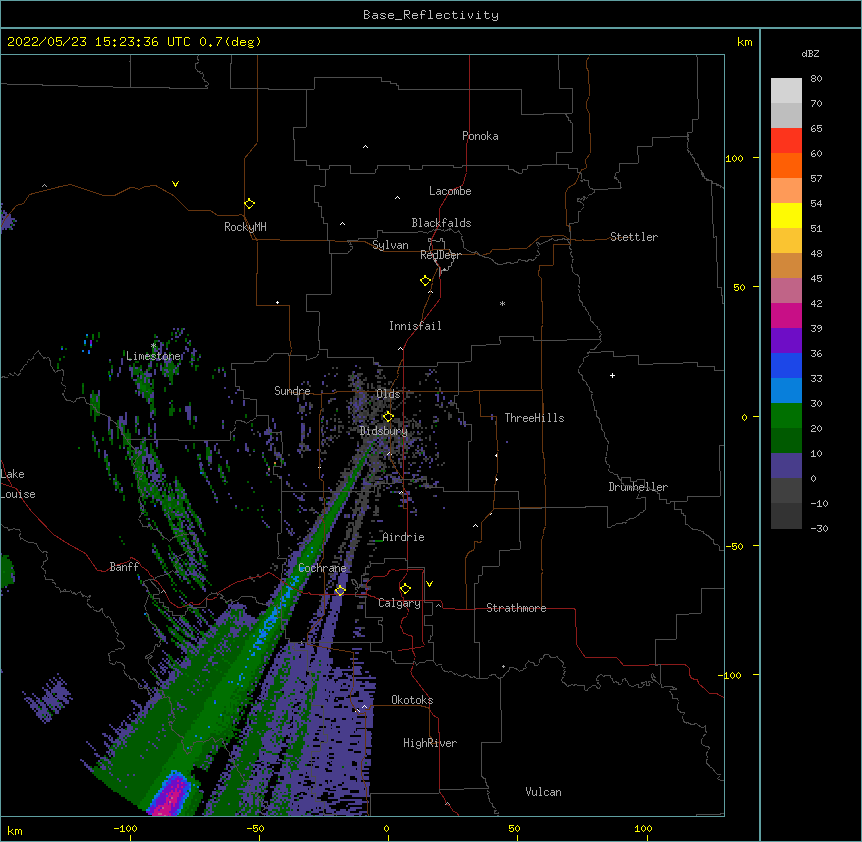
Task: Click the -30 value on the dBZ legend
Action: point(819,529)
